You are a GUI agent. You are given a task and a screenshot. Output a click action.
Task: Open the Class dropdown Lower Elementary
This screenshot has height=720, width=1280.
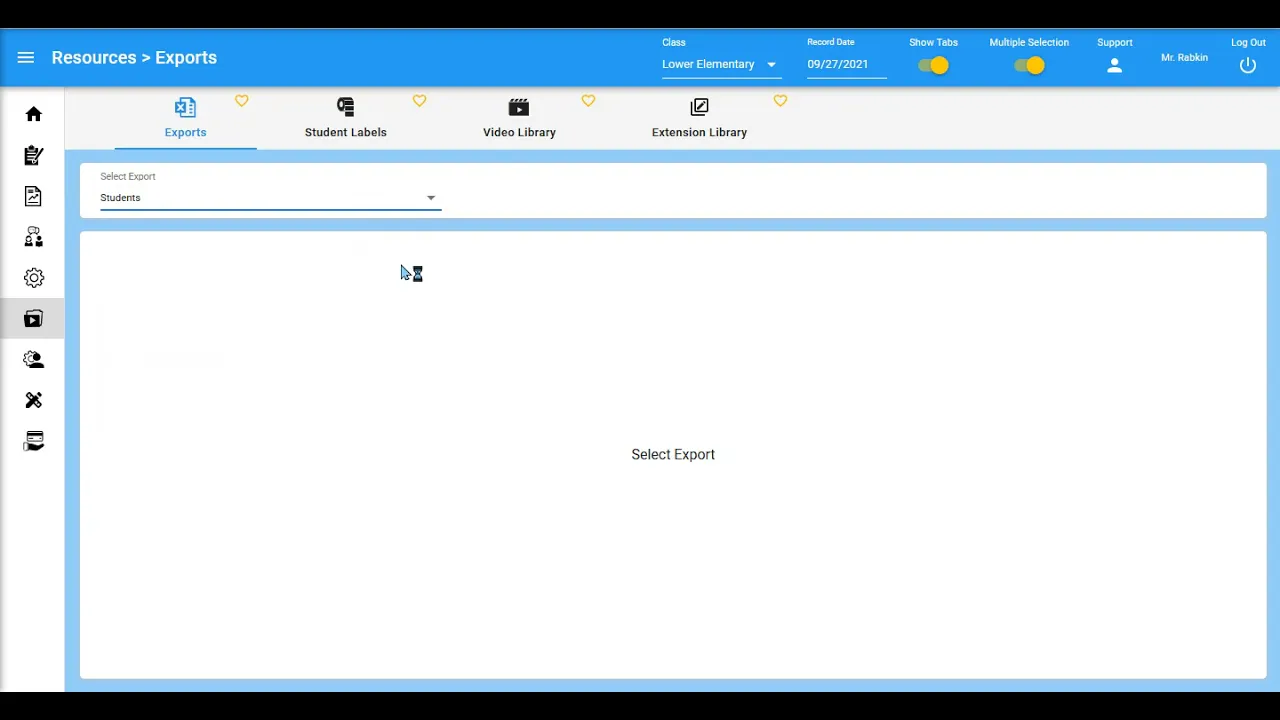point(721,65)
